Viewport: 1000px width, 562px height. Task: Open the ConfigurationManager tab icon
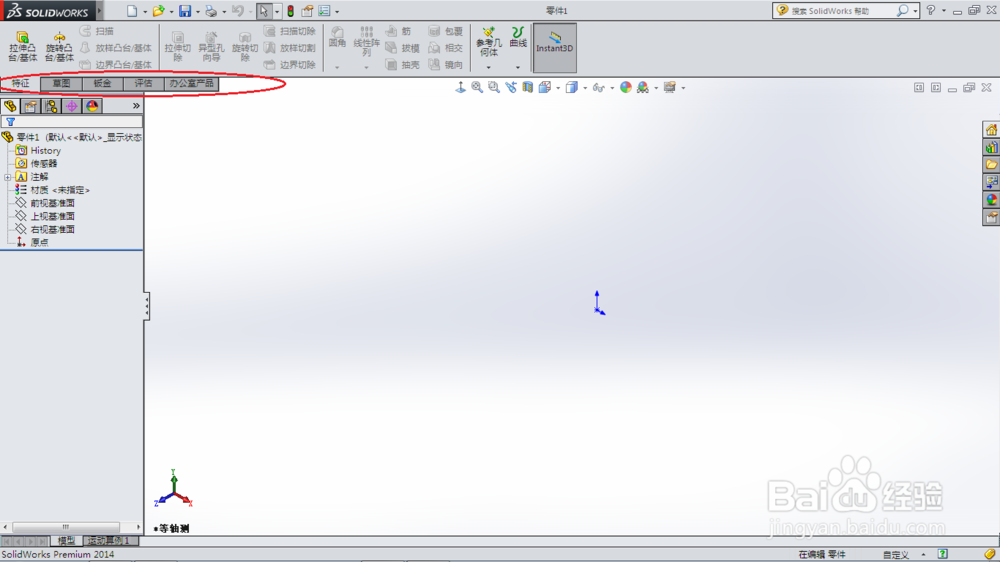point(51,106)
